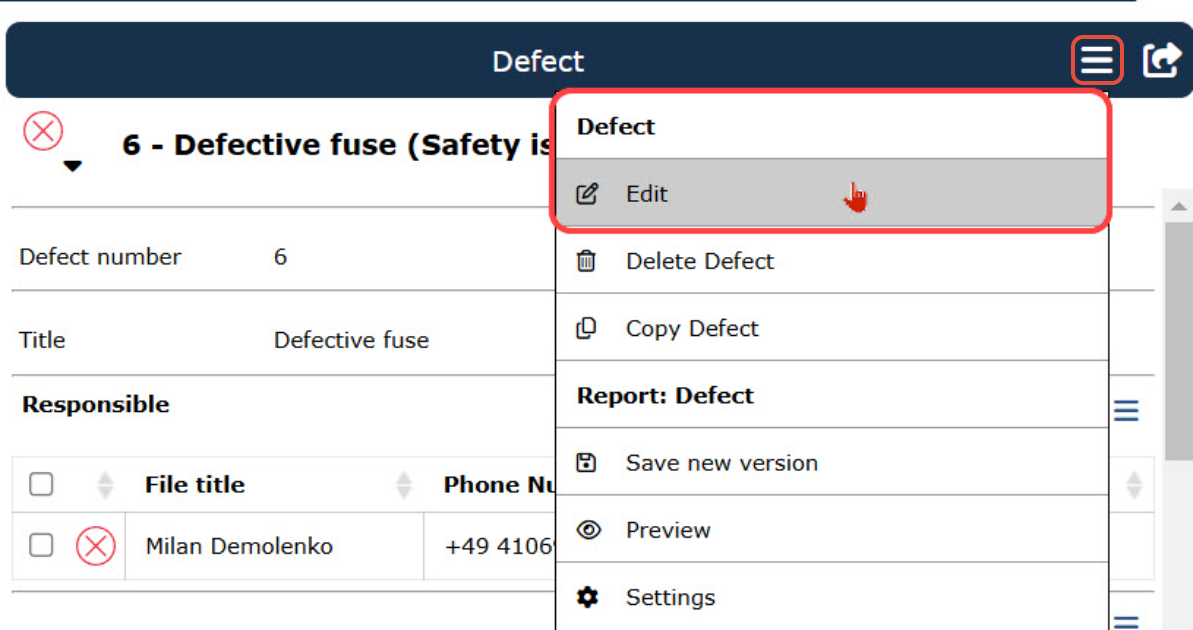Image resolution: width=1193 pixels, height=630 pixels.
Task: Click the Defective fuse title value
Action: [351, 340]
